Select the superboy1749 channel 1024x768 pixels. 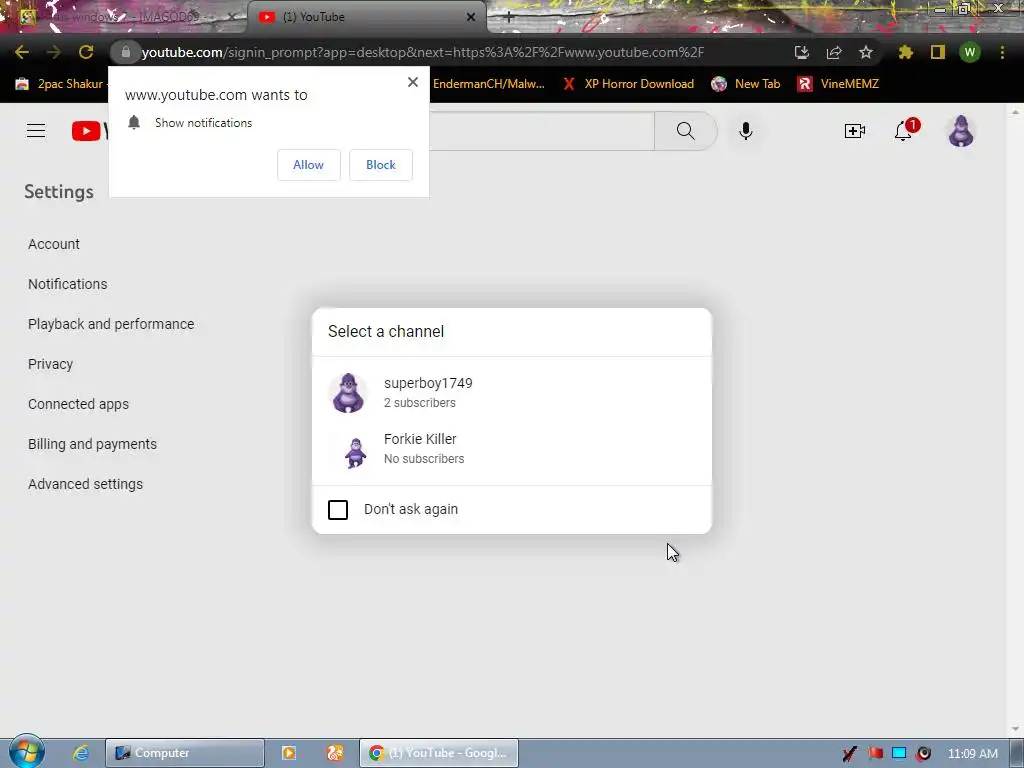(x=512, y=392)
